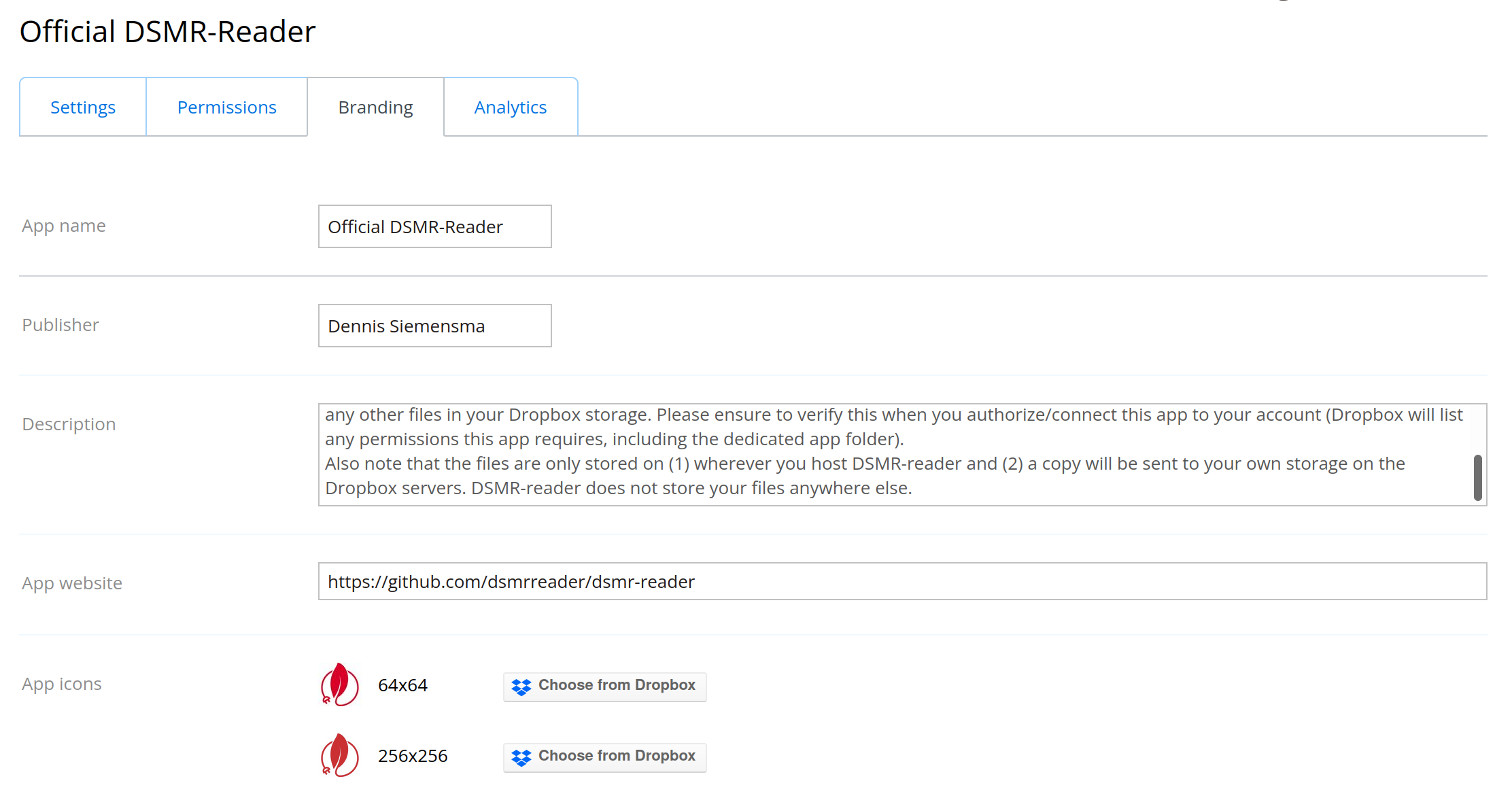Switch to the Permissions tab
The image size is (1512, 798).
226,107
